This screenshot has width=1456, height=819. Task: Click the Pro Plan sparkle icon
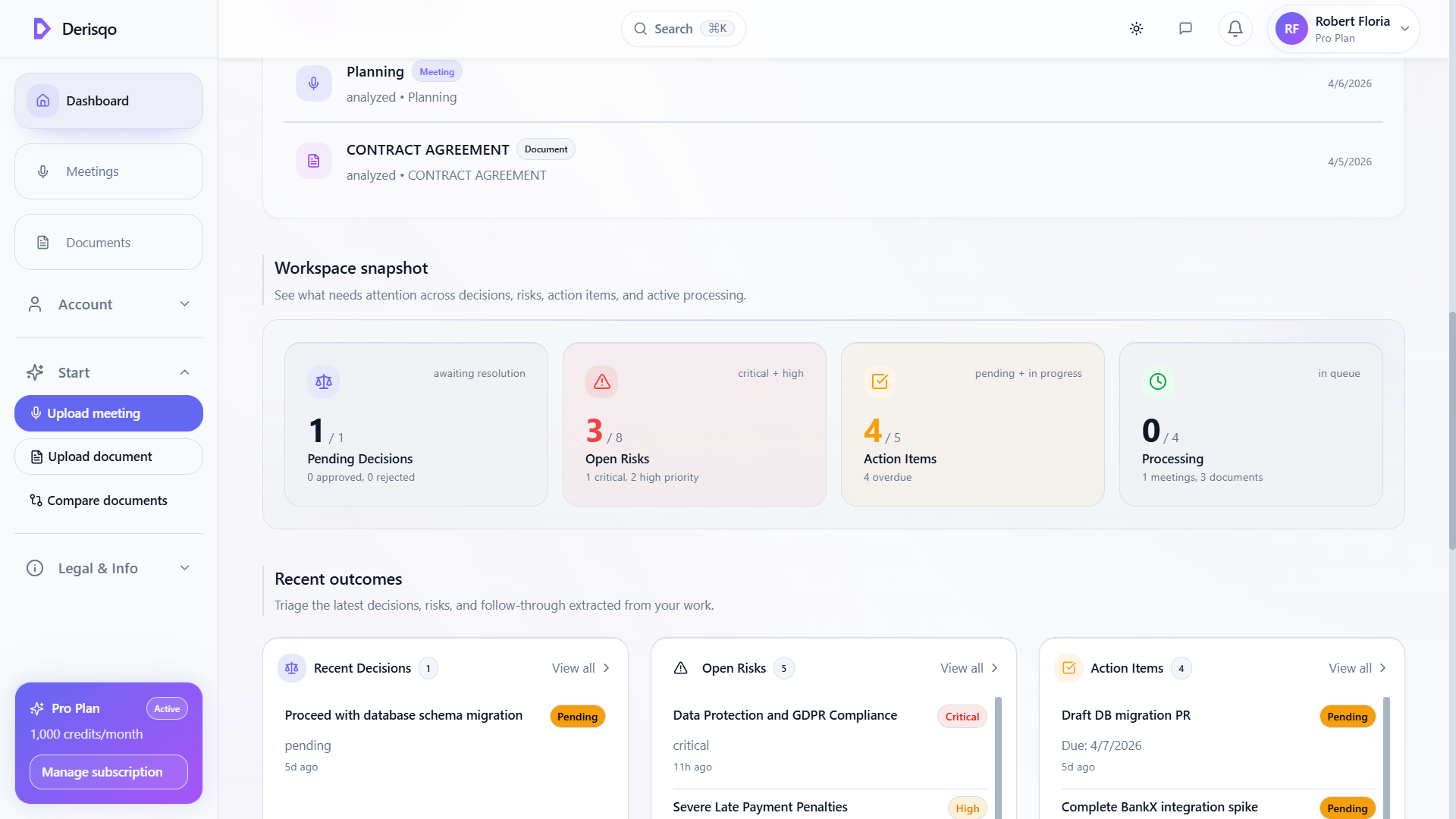(x=37, y=708)
